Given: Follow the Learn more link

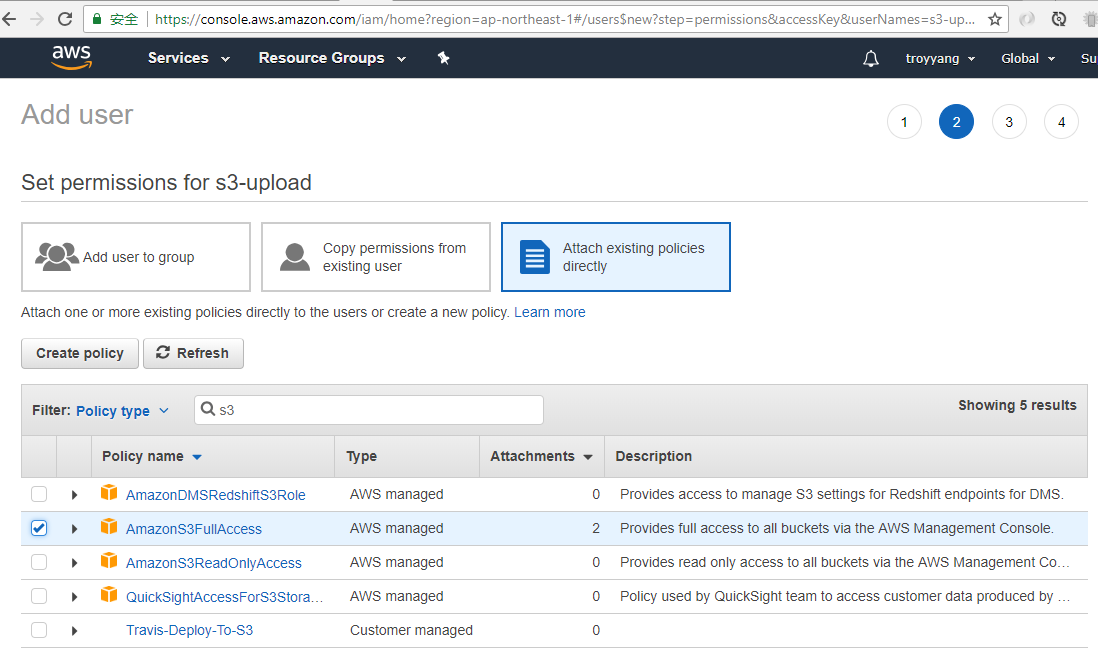Looking at the screenshot, I should [549, 312].
